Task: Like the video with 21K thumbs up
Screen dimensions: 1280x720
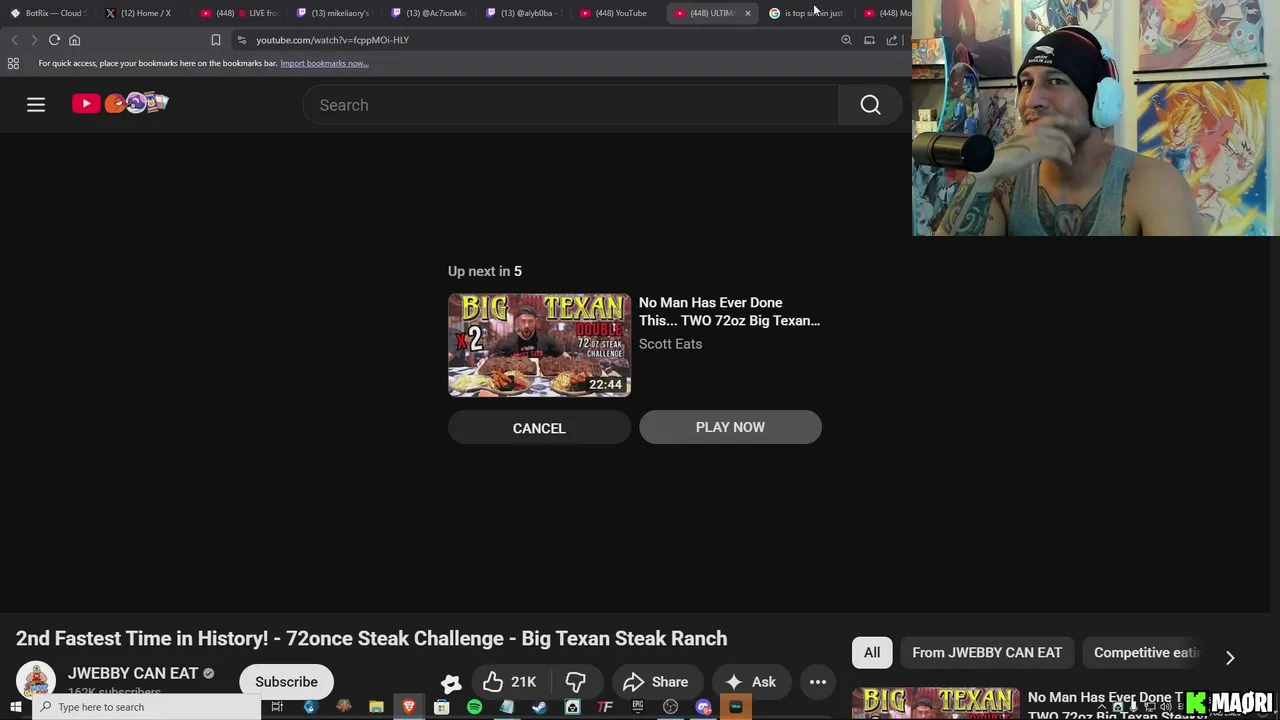Action: (x=510, y=682)
